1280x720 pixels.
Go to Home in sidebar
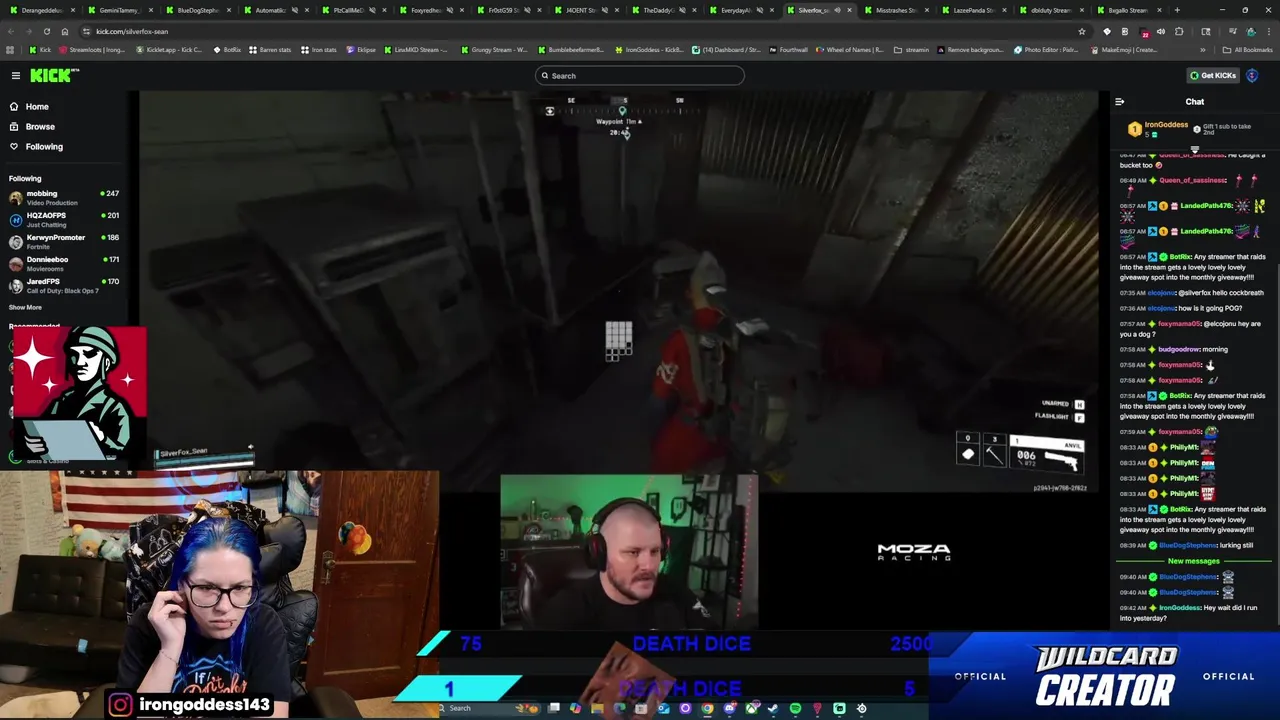point(37,106)
